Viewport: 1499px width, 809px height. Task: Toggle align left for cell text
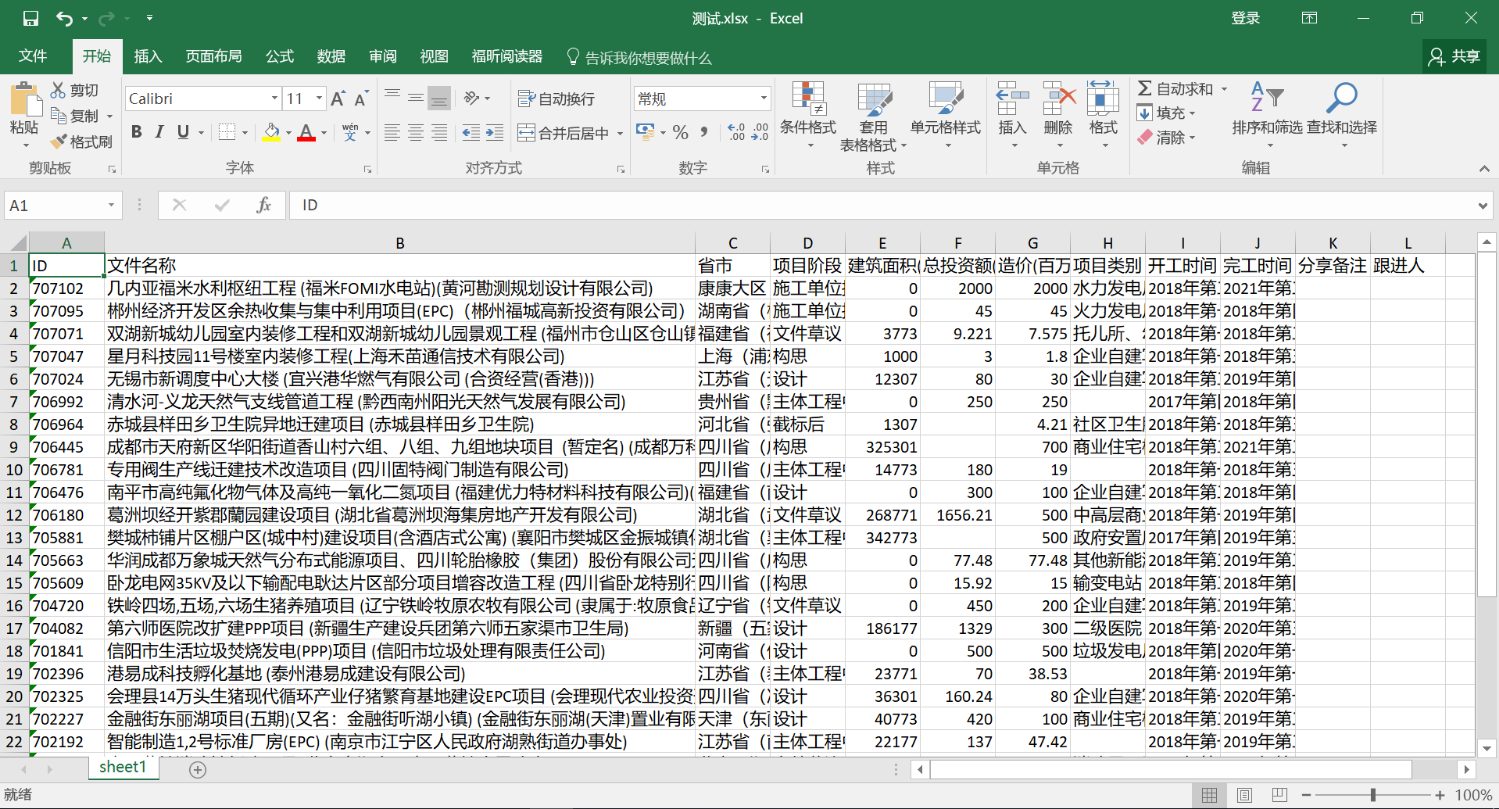tap(392, 132)
